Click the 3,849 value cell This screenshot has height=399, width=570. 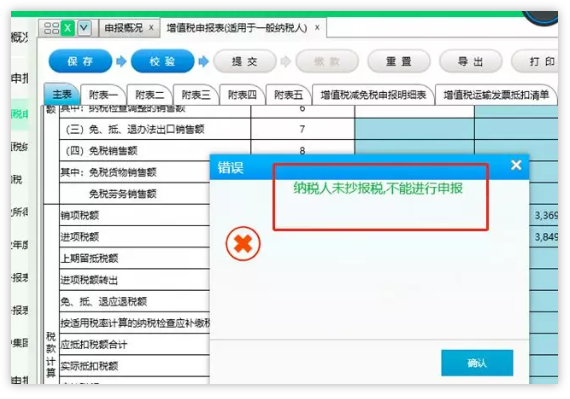click(544, 237)
